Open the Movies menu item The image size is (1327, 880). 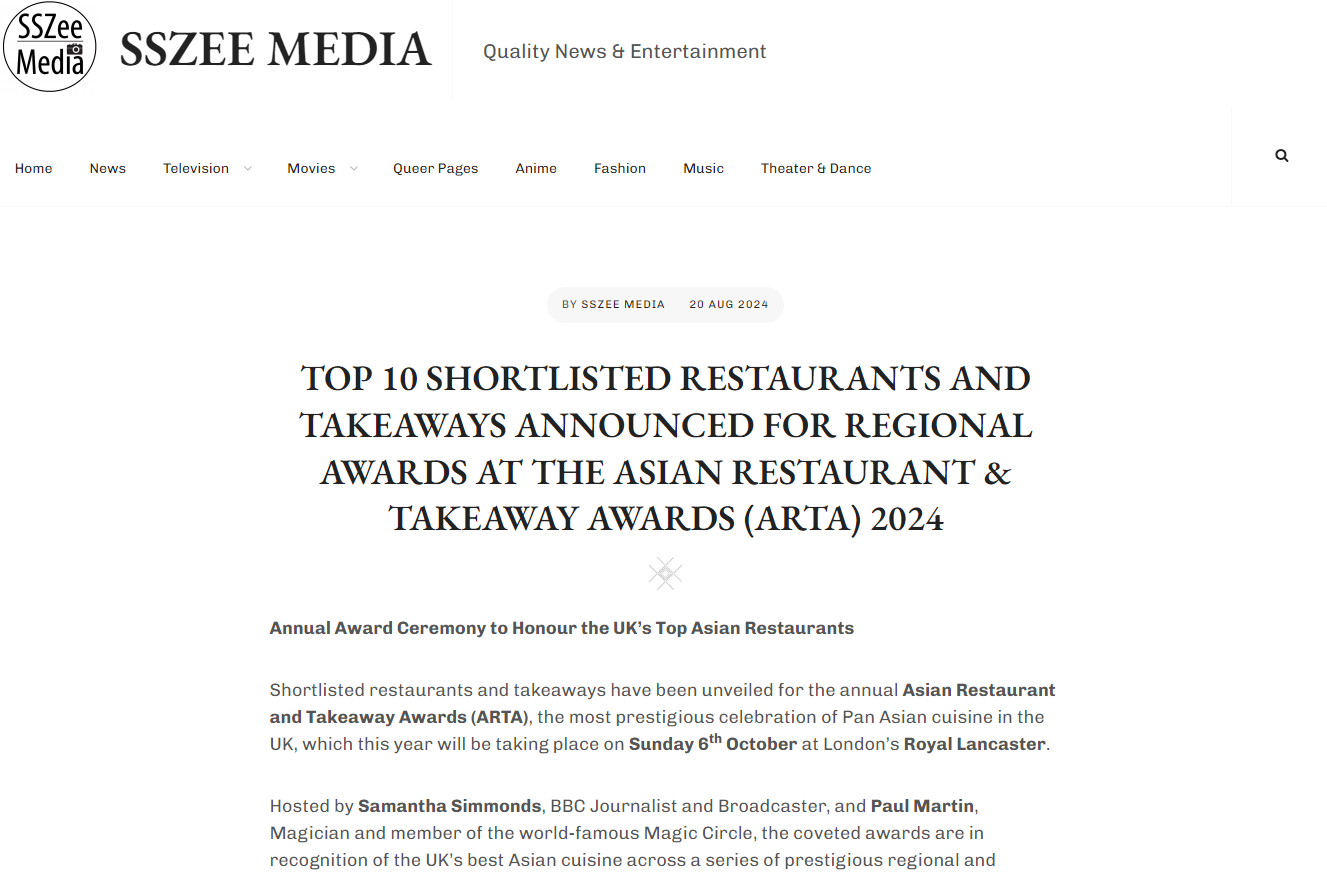point(311,168)
